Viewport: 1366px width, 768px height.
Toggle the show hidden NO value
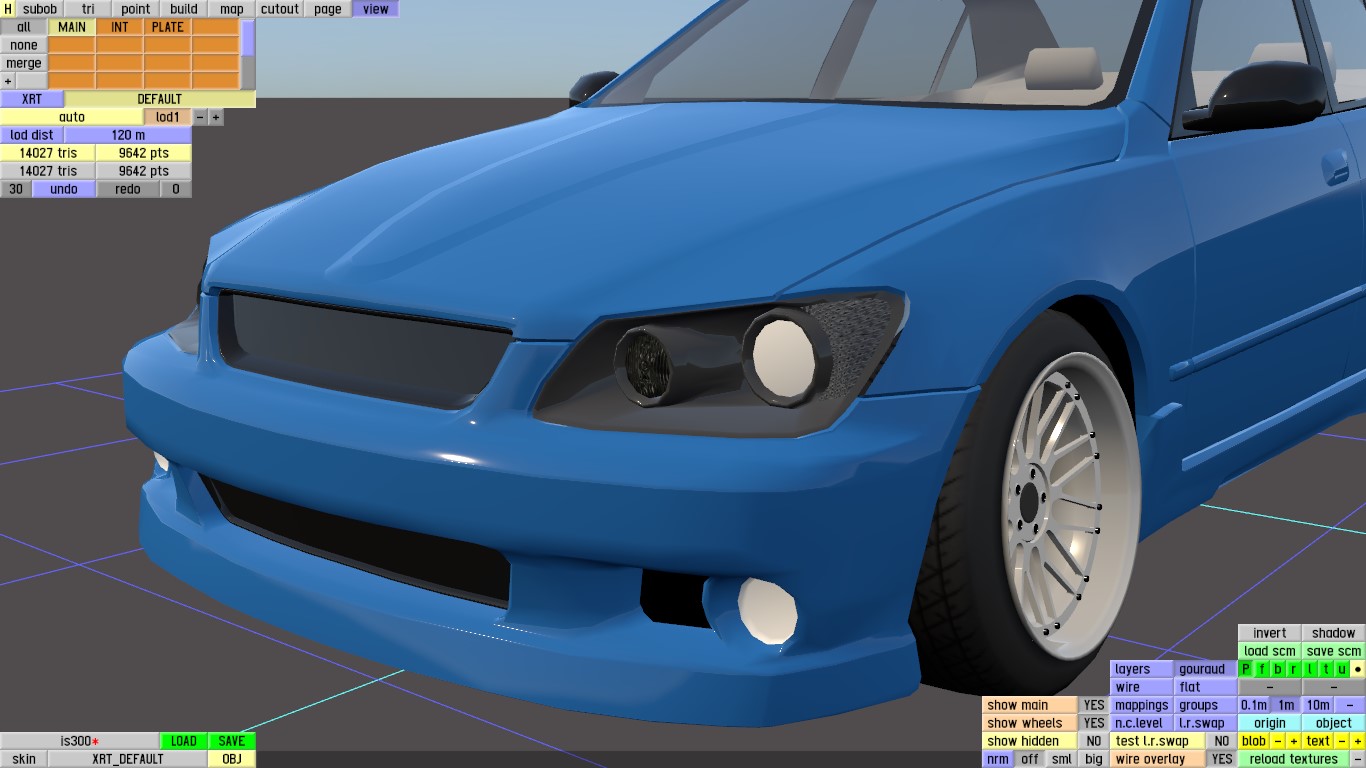1094,741
